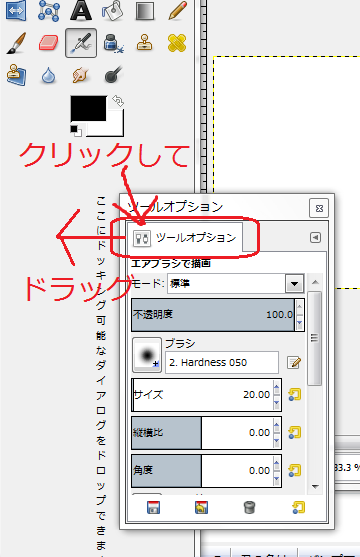Open the tab configuration menu arrow
This screenshot has height=557, width=360.
tap(316, 237)
